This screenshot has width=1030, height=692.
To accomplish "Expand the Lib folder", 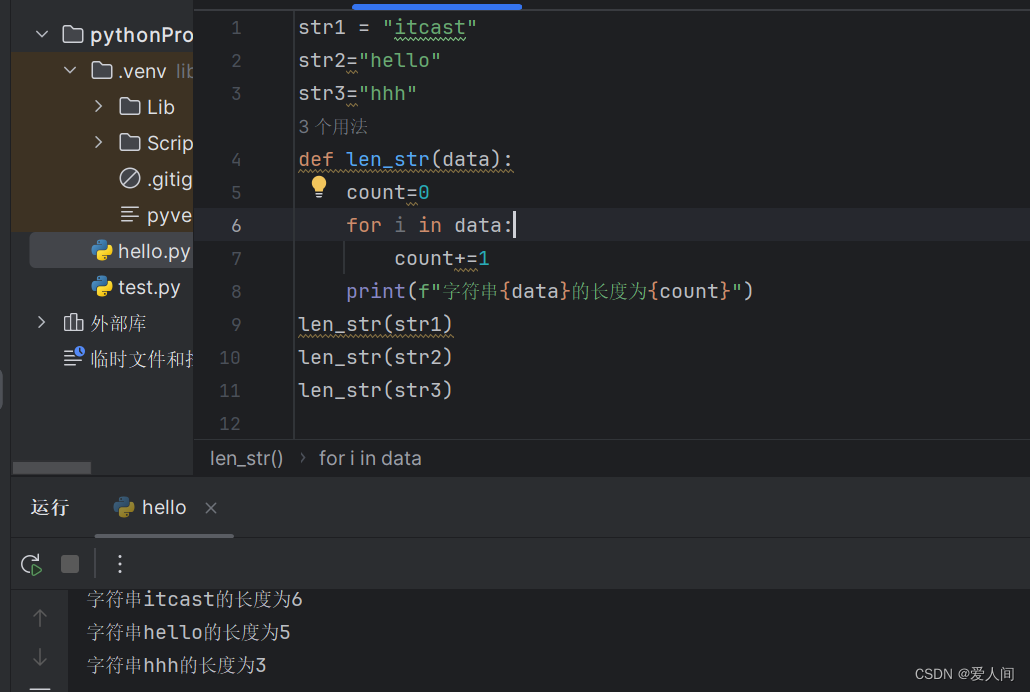I will (99, 106).
